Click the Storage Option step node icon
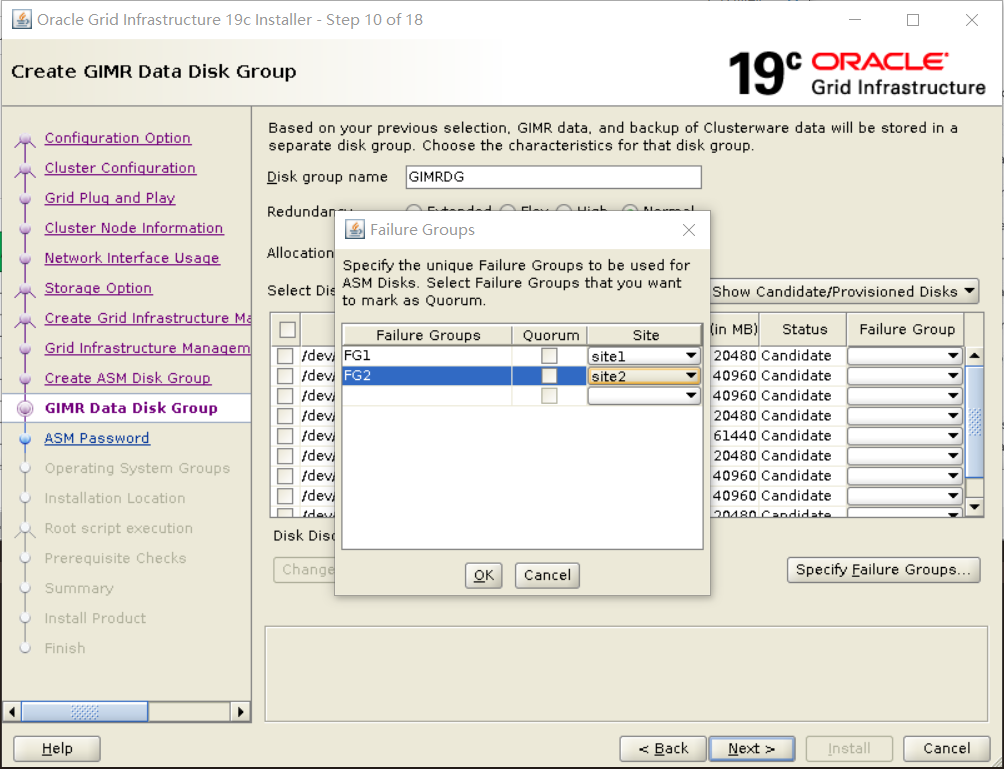1004x769 pixels. pos(25,289)
